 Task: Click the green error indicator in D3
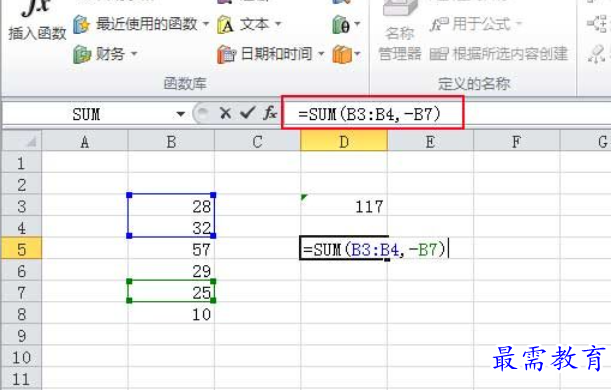[x=304, y=197]
